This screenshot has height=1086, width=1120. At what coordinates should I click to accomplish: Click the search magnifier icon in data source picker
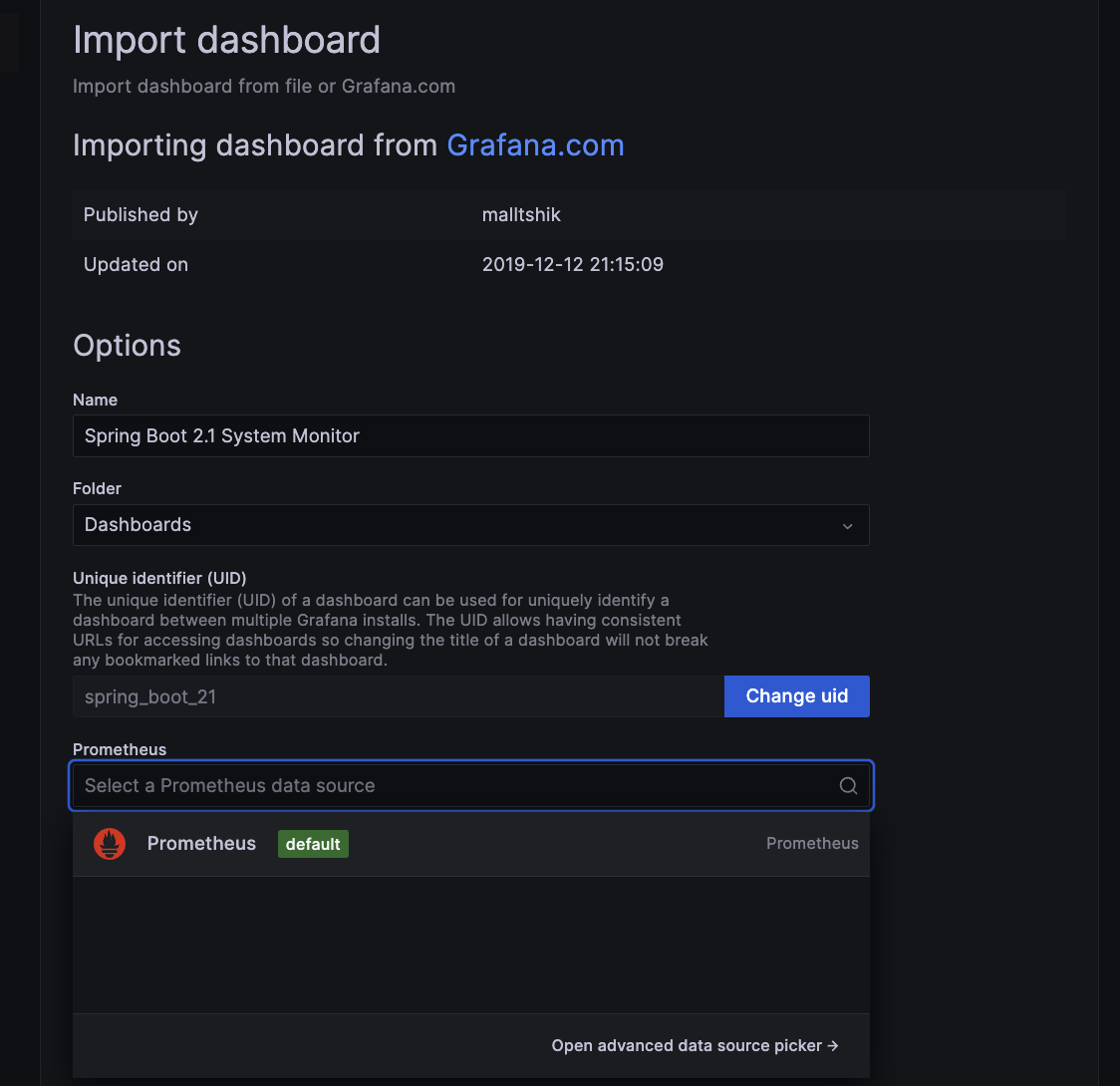pos(848,785)
